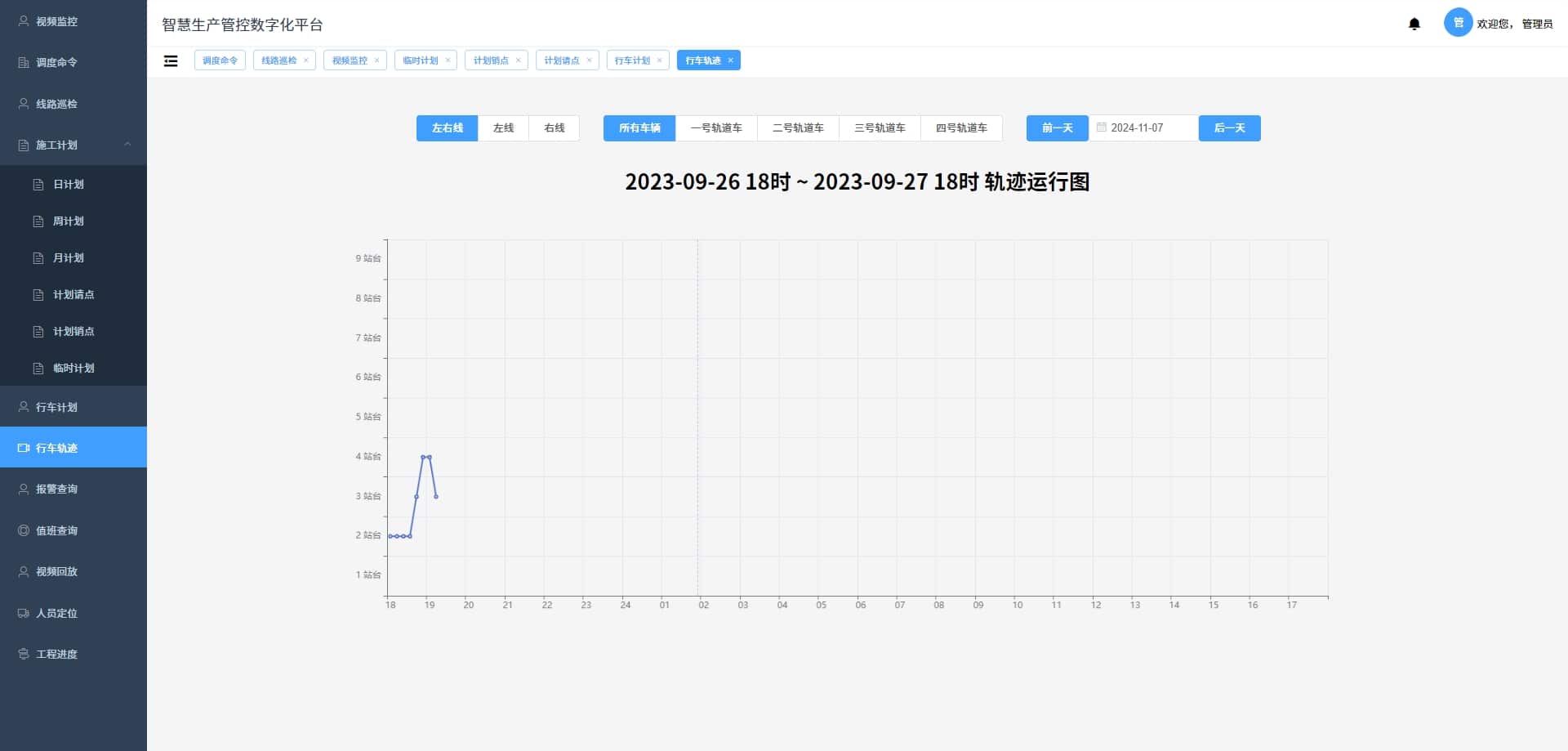Open the date picker field 2024-11-07
Viewport: 1568px width, 751px height.
1143,128
